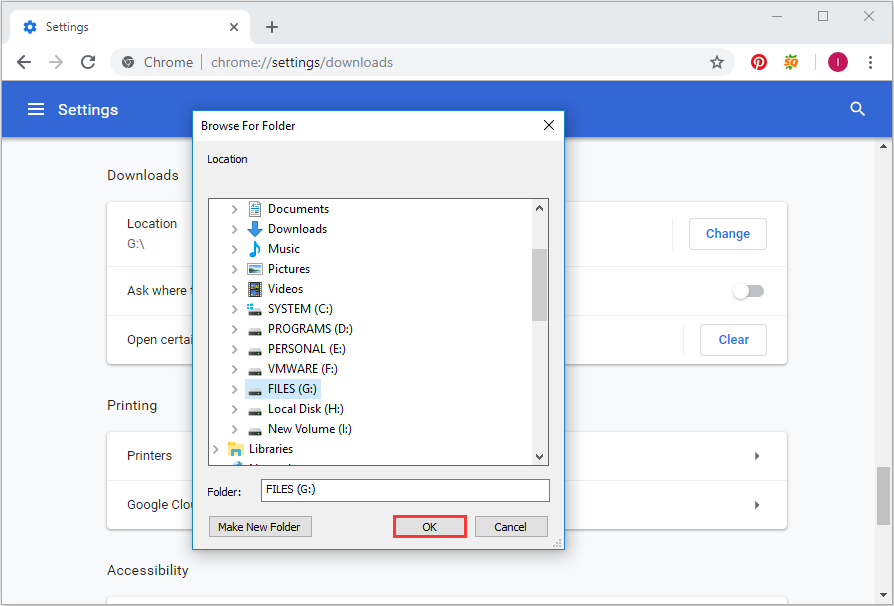Expand the Libraries tree node
894x606 pixels.
coord(216,449)
